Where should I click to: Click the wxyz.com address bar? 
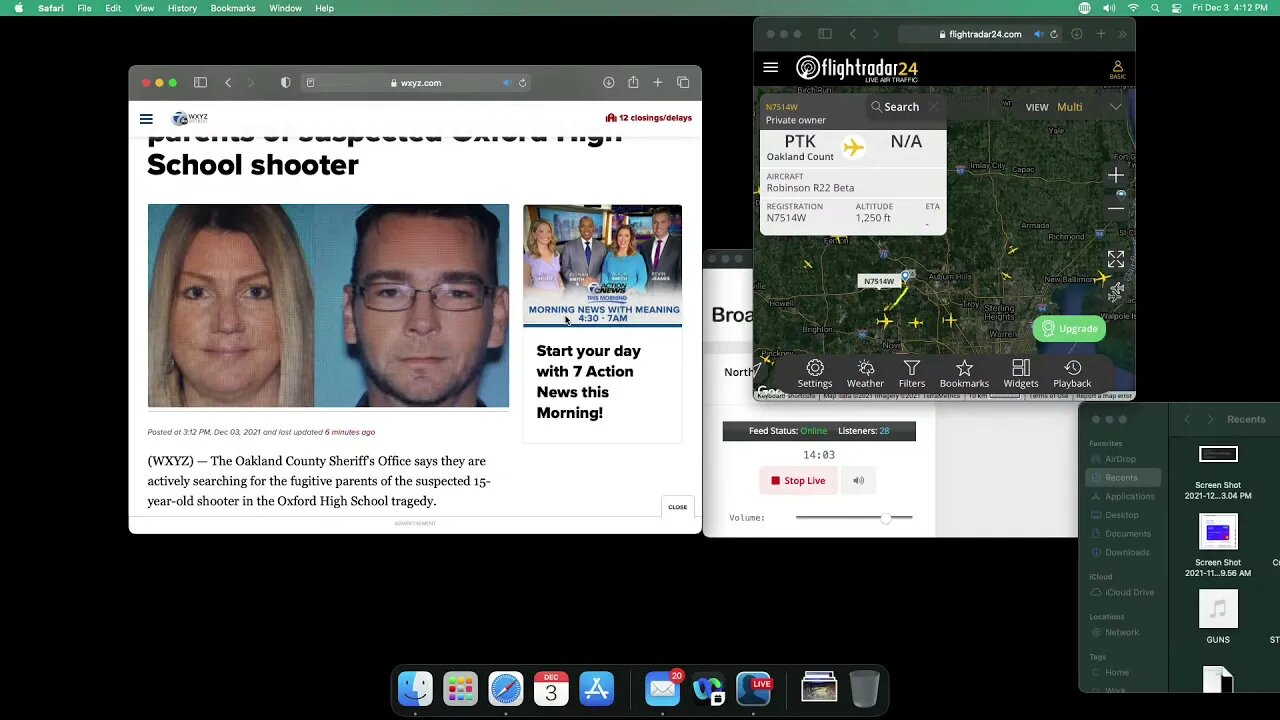[416, 83]
